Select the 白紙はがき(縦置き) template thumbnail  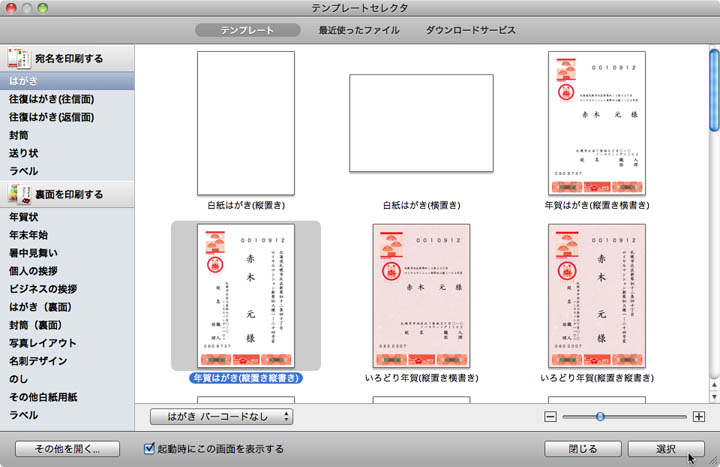(x=245, y=123)
